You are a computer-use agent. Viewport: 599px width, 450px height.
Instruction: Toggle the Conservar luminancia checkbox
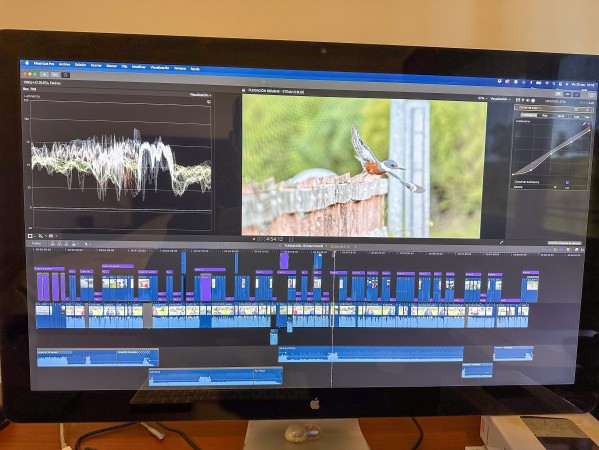tap(567, 183)
